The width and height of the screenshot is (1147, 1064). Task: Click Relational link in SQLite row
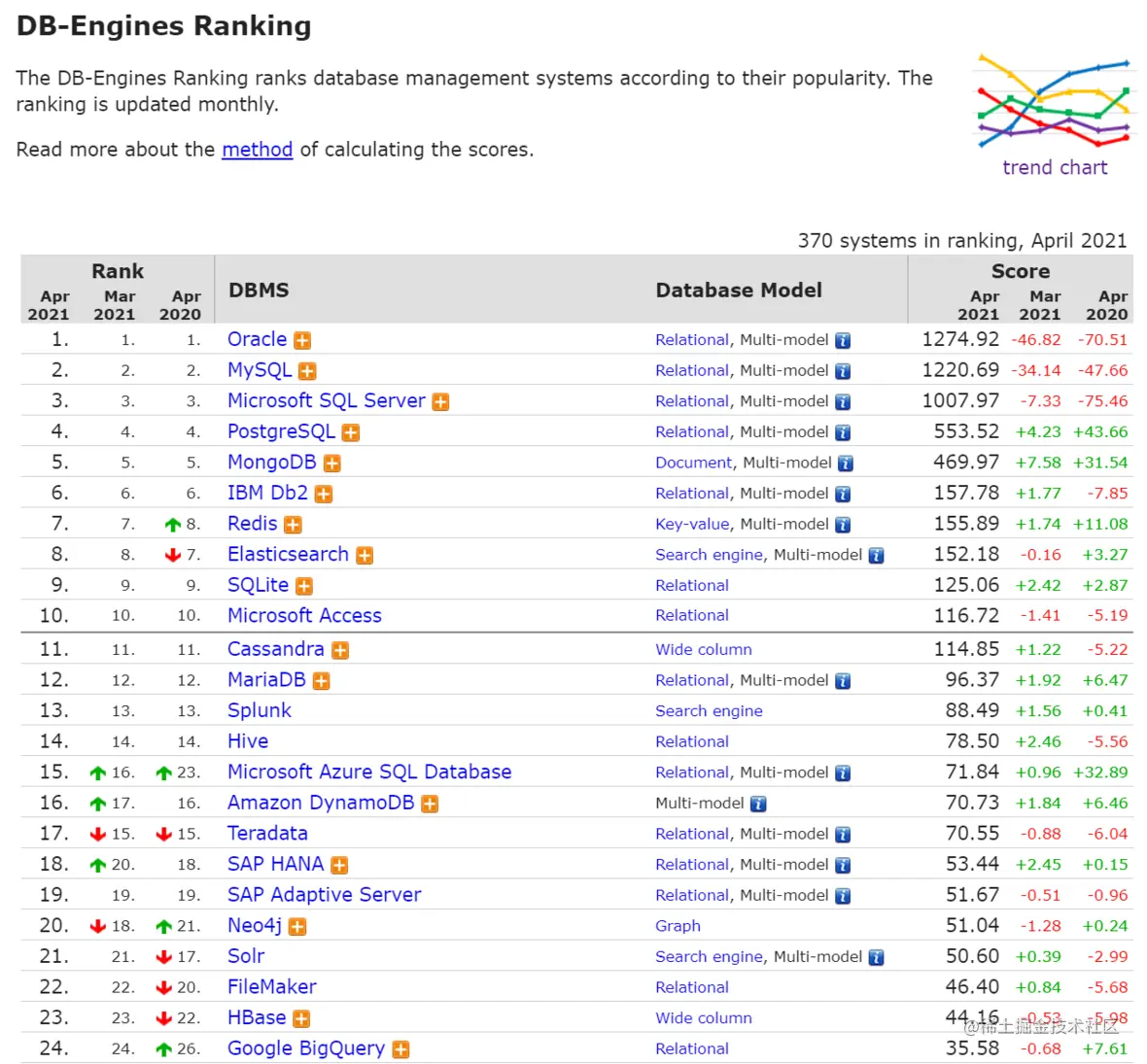click(x=692, y=586)
